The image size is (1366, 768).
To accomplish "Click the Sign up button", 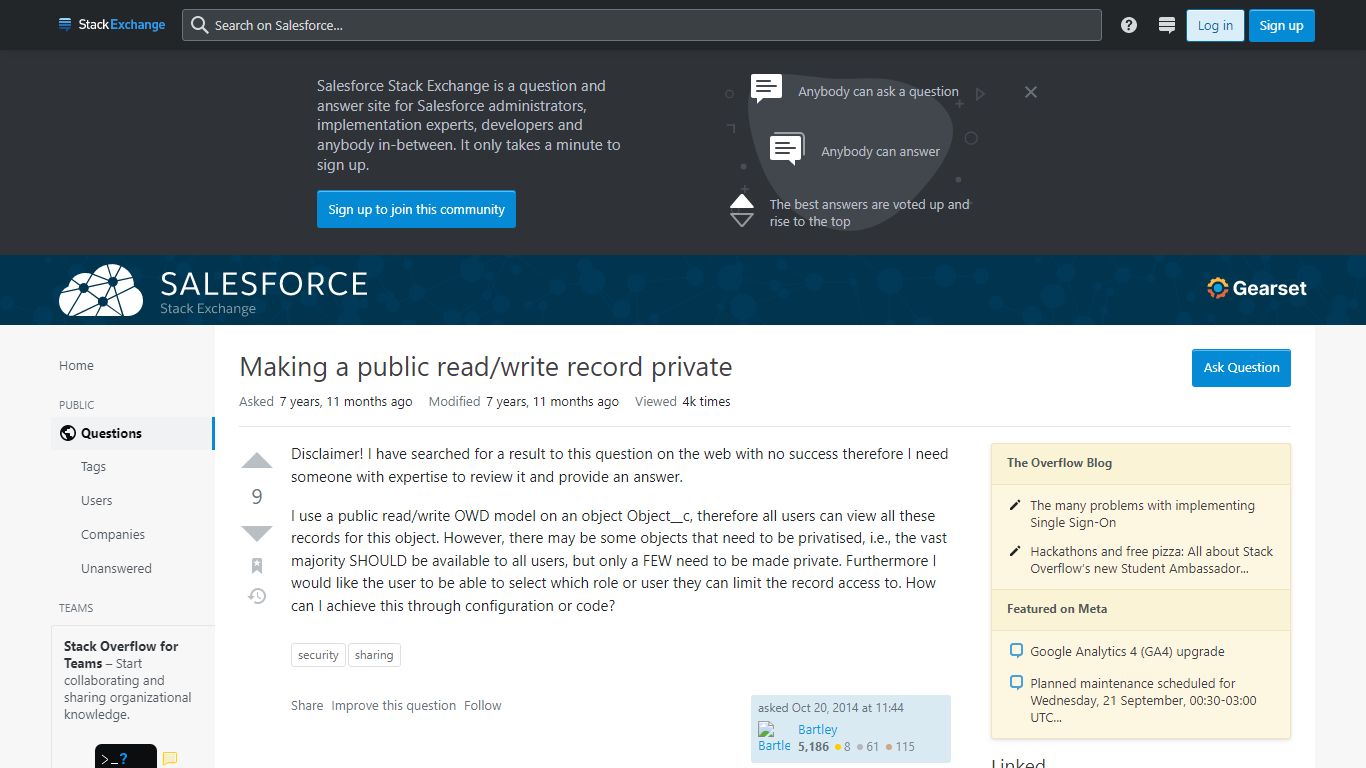I will (1281, 25).
